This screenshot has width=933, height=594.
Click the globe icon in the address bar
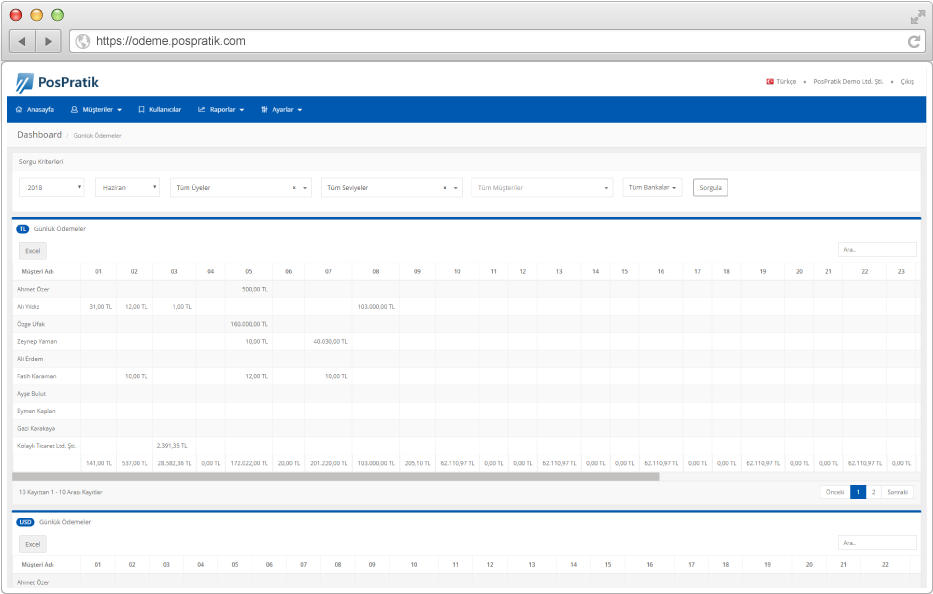pyautogui.click(x=83, y=41)
